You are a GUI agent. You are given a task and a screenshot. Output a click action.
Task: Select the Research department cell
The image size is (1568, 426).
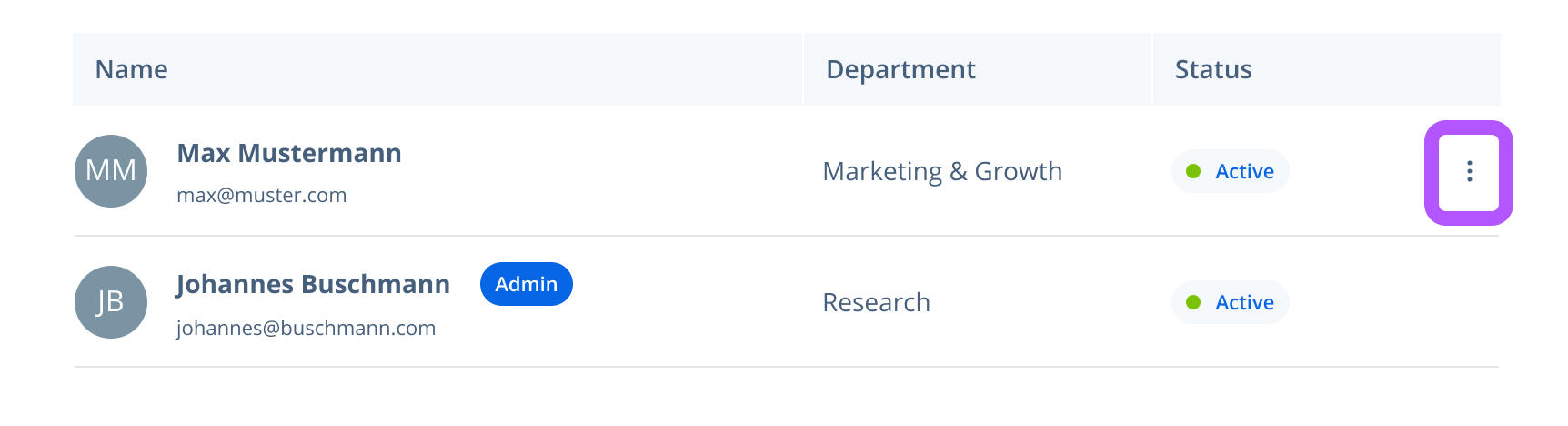(x=876, y=302)
